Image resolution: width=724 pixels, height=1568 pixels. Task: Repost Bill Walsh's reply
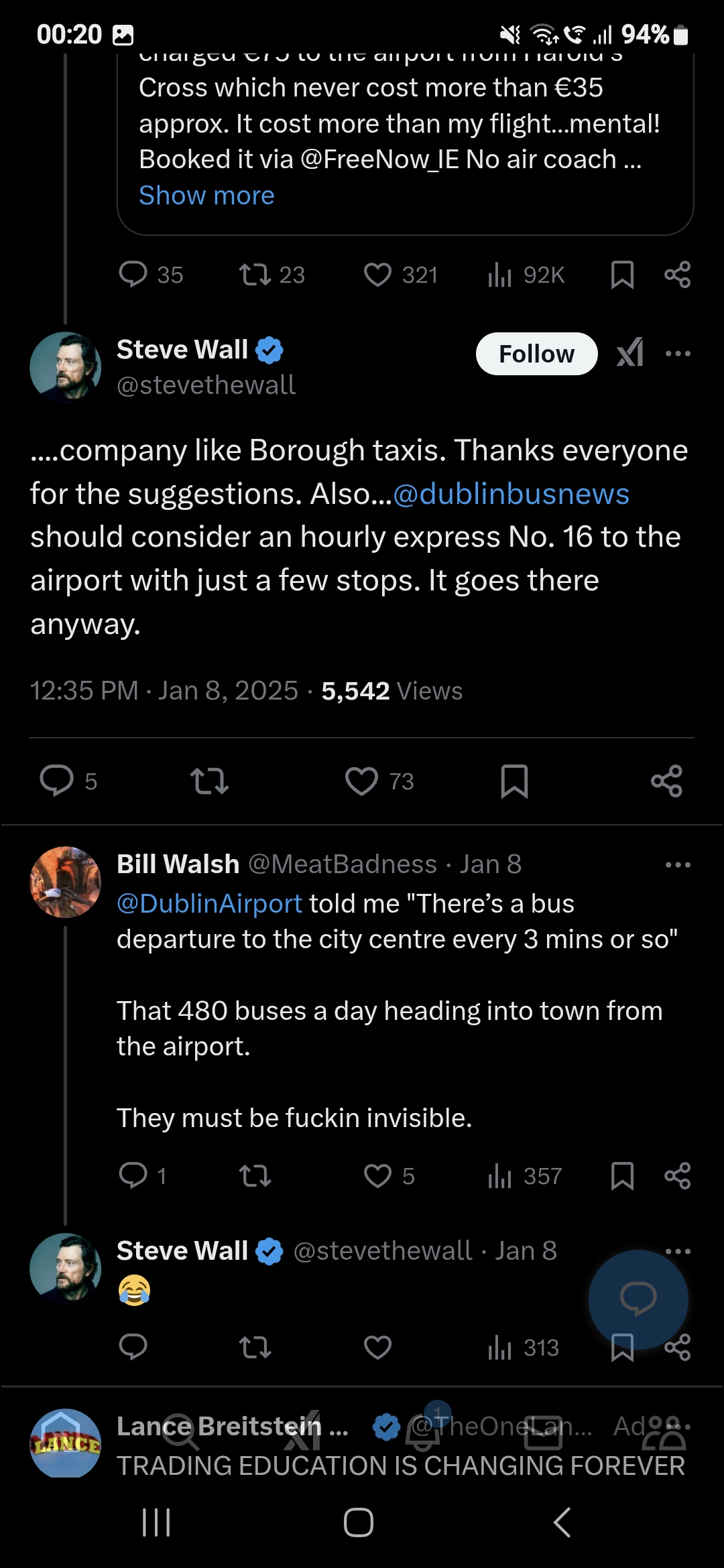tap(255, 1175)
